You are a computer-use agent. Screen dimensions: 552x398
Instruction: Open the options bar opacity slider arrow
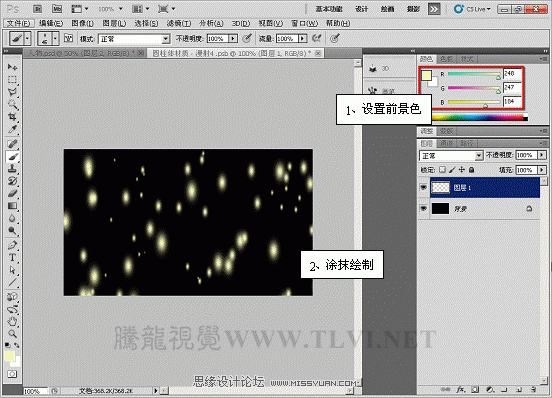point(233,38)
